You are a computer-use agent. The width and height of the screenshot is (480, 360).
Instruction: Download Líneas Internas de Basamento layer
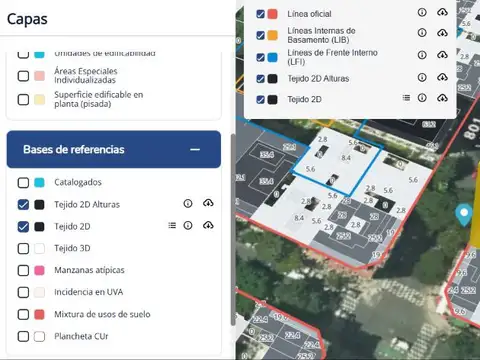[442, 33]
